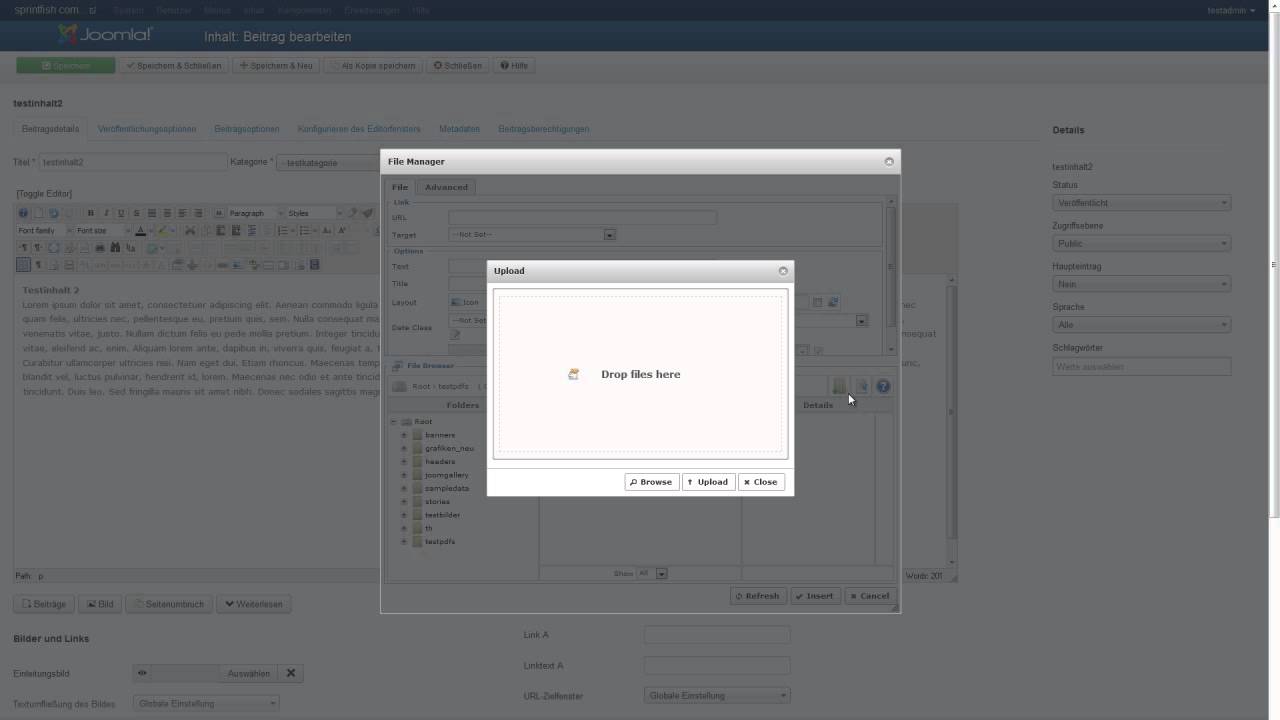This screenshot has height=720, width=1280.
Task: Select the testbilder folder in tree
Action: tap(442, 515)
